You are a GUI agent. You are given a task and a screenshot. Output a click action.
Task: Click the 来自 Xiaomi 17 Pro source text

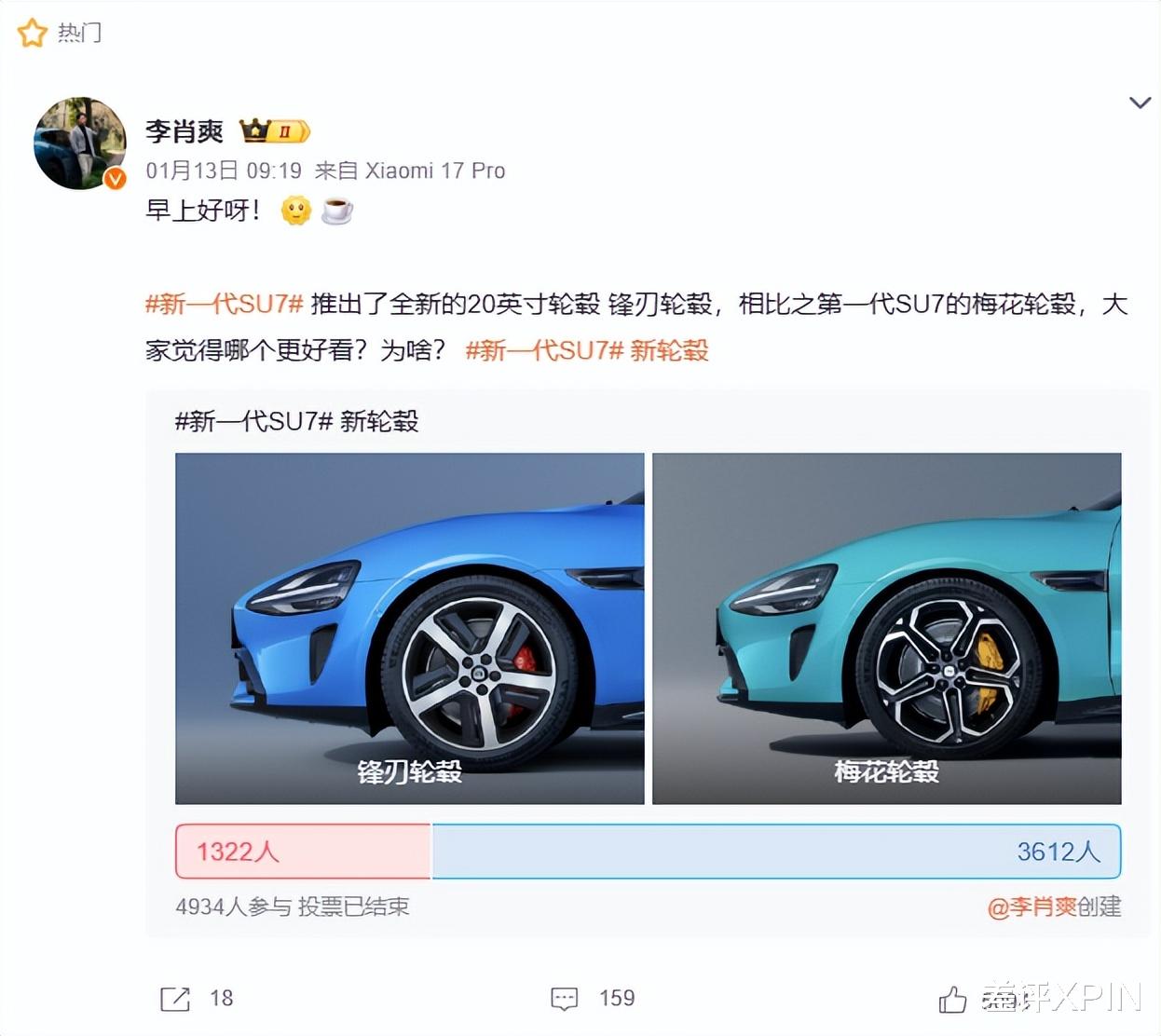(x=410, y=170)
